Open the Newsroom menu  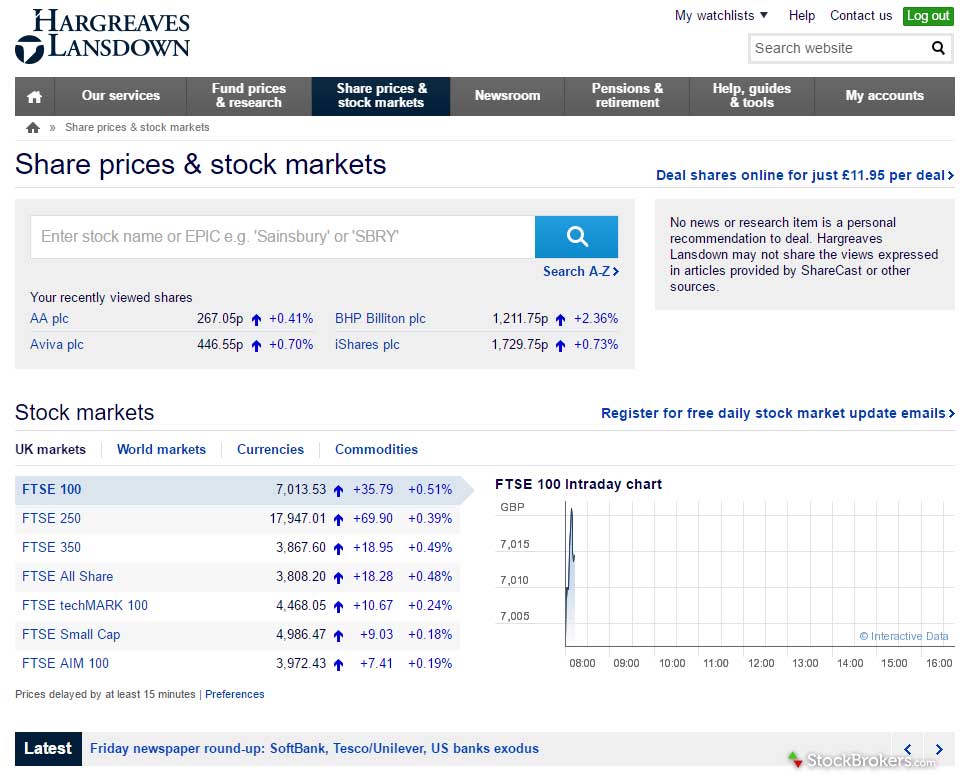[507, 96]
